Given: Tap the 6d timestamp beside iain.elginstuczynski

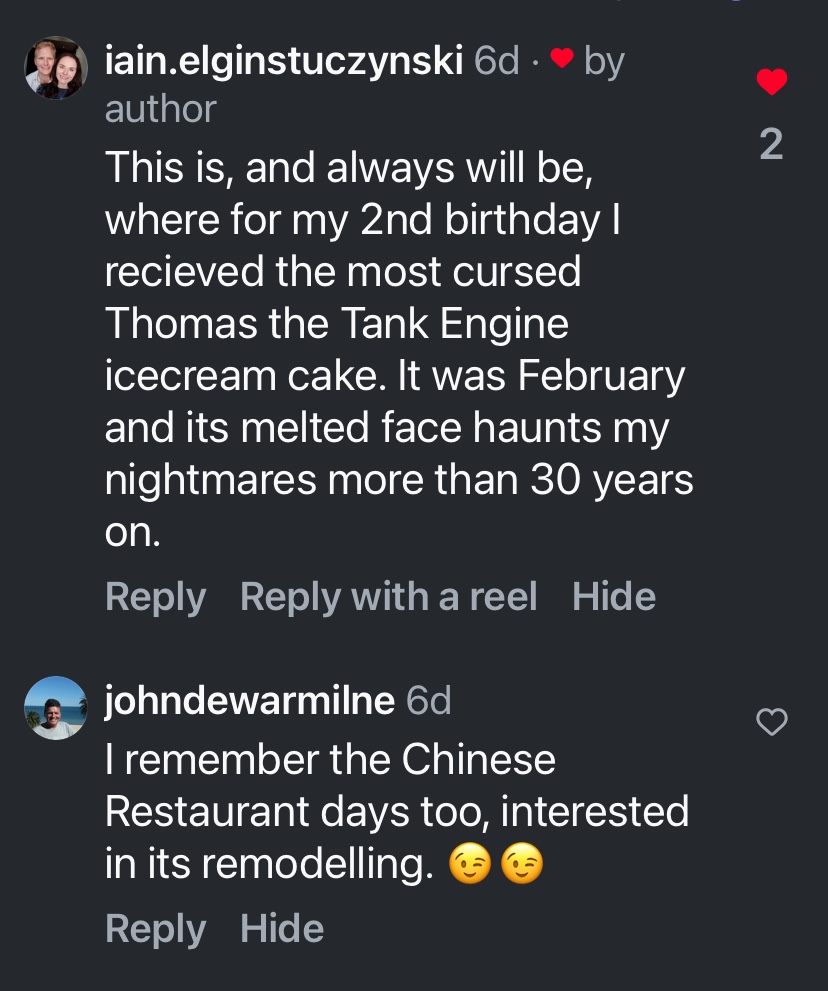Looking at the screenshot, I should click(x=497, y=62).
